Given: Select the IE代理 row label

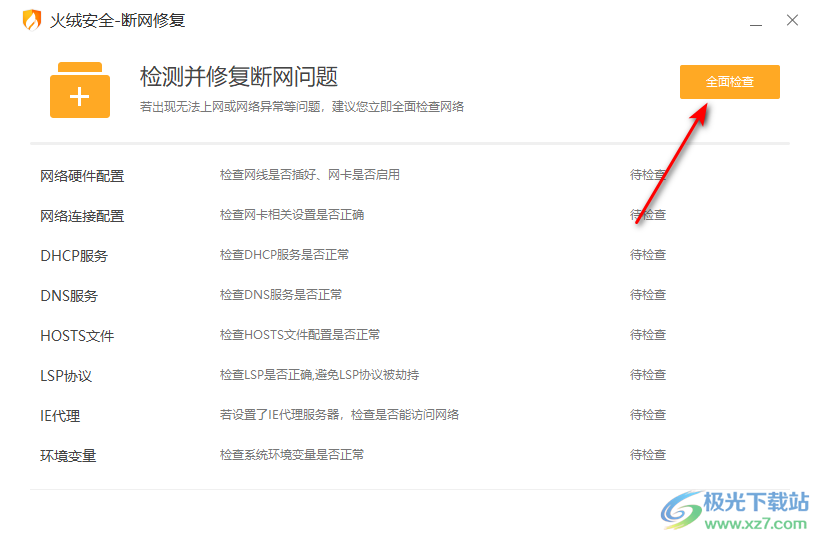Looking at the screenshot, I should coord(60,416).
